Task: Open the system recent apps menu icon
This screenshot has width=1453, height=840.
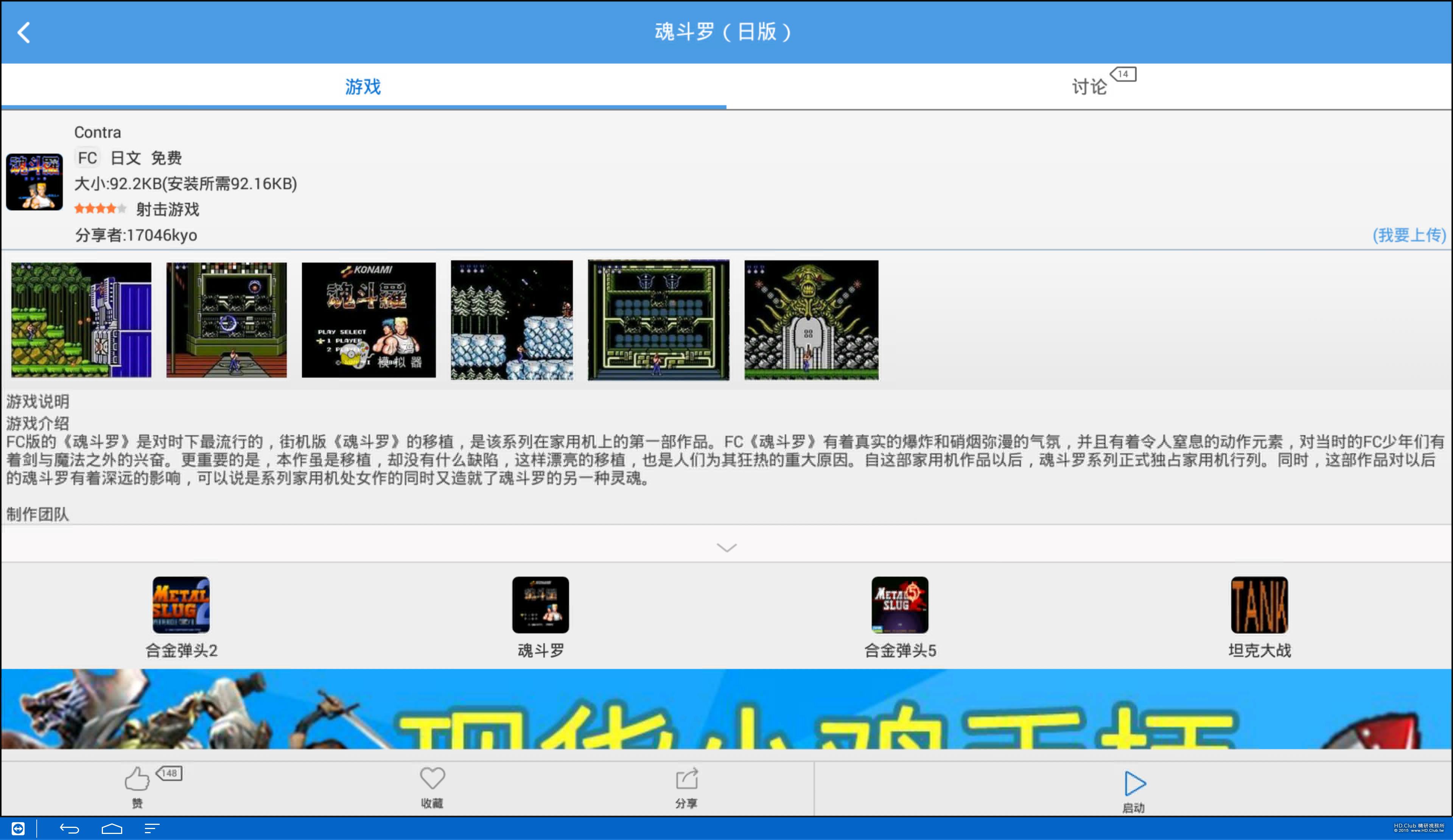Action: [152, 829]
